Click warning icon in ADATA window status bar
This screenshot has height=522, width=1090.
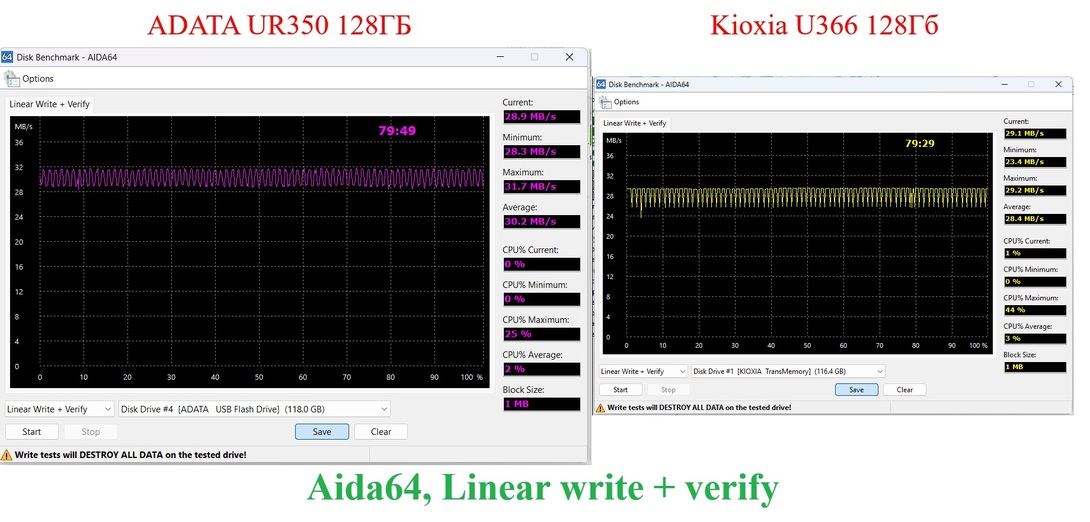point(7,455)
